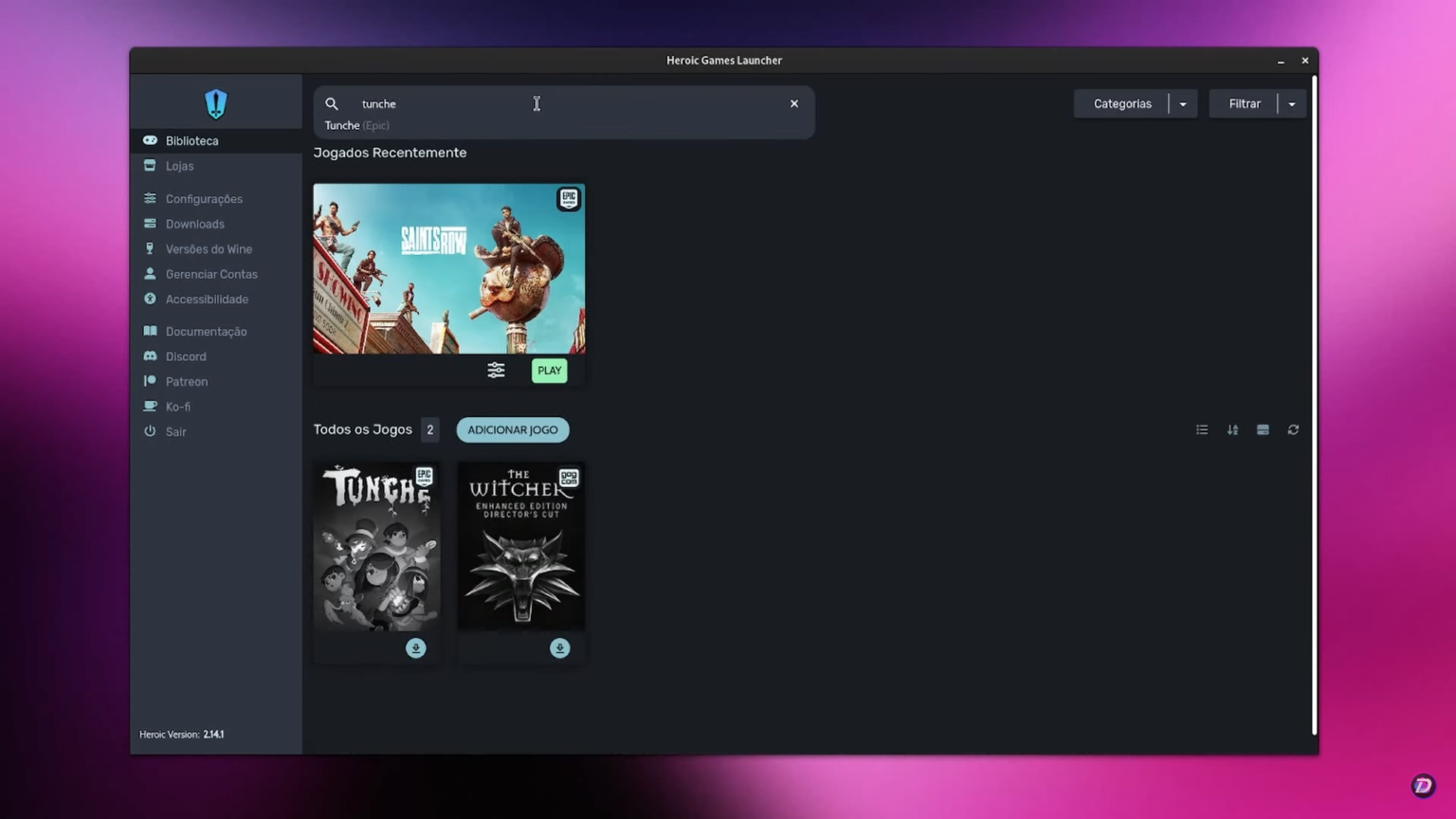
Task: Switch library to list view
Action: pyautogui.click(x=1202, y=429)
